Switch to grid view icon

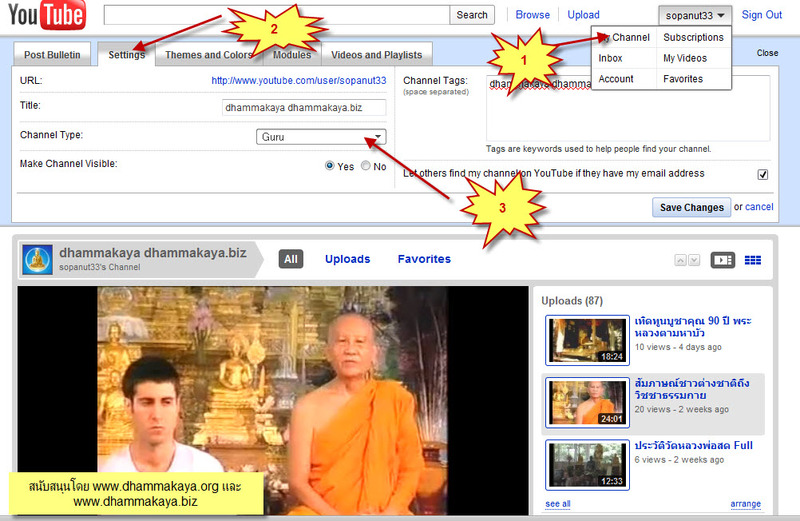click(753, 260)
